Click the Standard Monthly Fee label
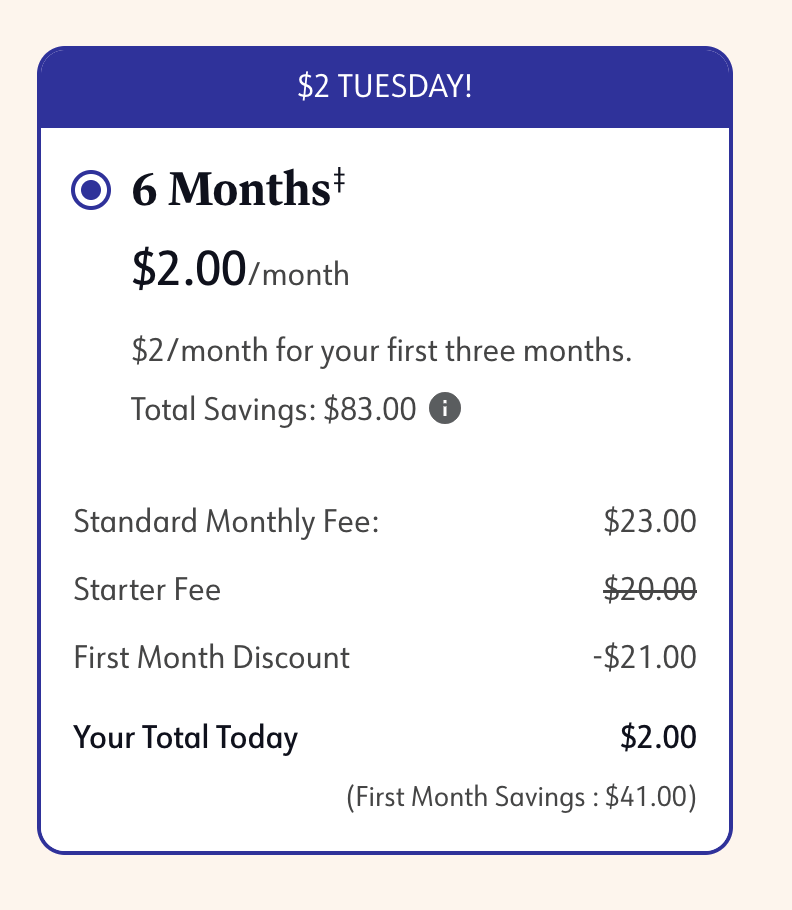Viewport: 792px width, 910px height. point(227,522)
